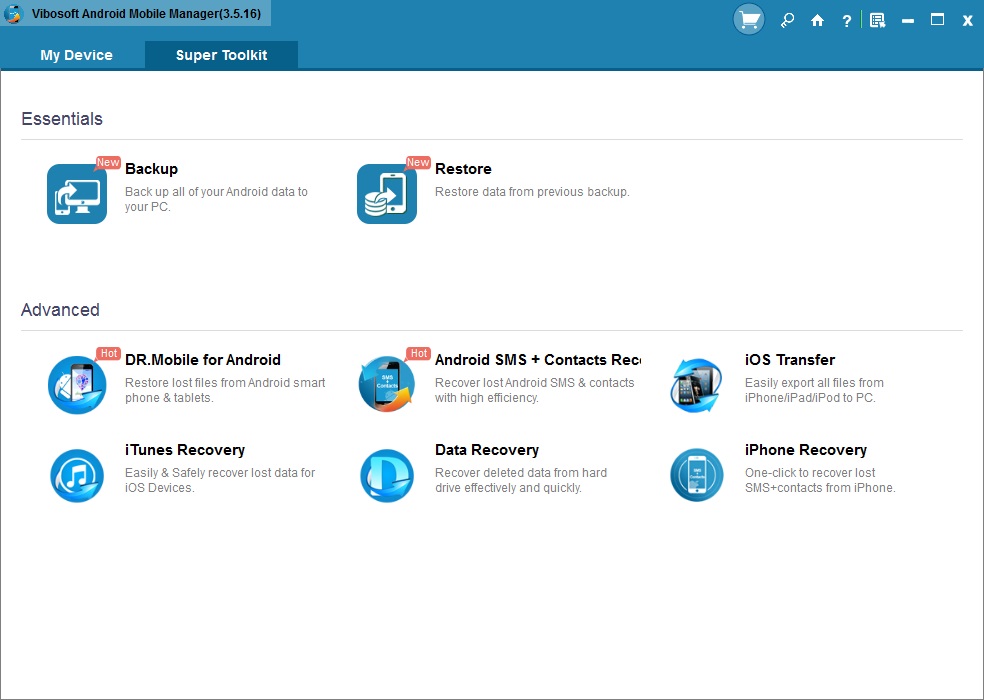Viewport: 984px width, 700px height.
Task: Open the Data Recovery icon
Action: pyautogui.click(x=387, y=475)
